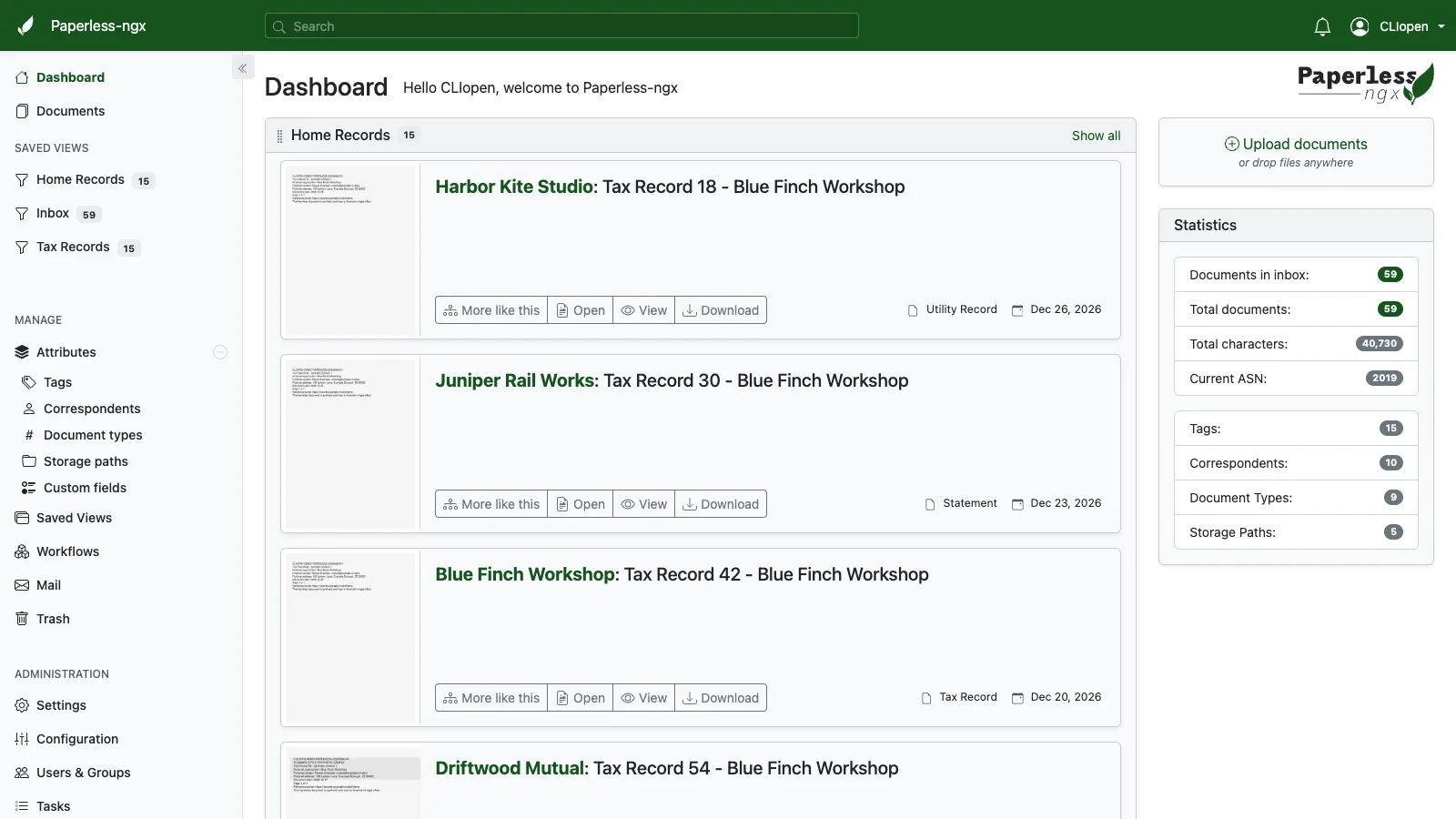The height and width of the screenshot is (819, 1456).
Task: Open Blue Finch Workshop Tax Record 42 title
Action: pos(682,574)
